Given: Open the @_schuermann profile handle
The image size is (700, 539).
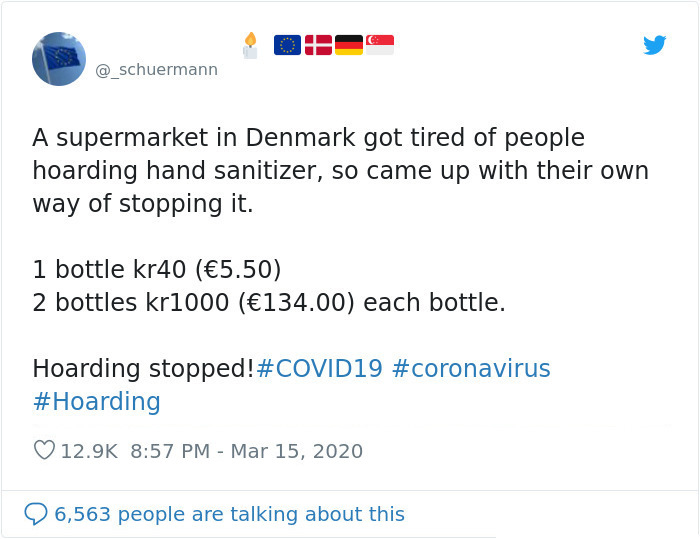Looking at the screenshot, I should click(x=156, y=70).
